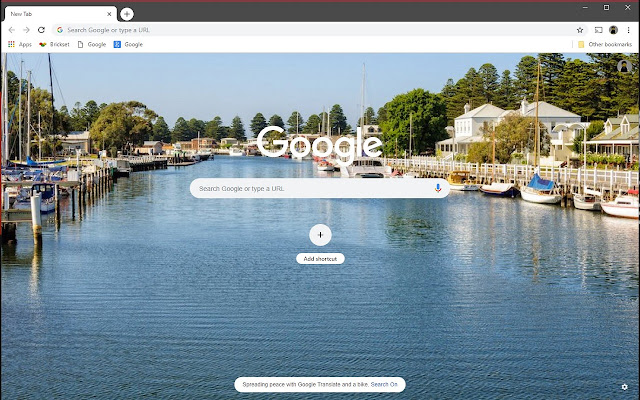
Task: Open the Google bookmark with page icon
Action: [x=92, y=44]
